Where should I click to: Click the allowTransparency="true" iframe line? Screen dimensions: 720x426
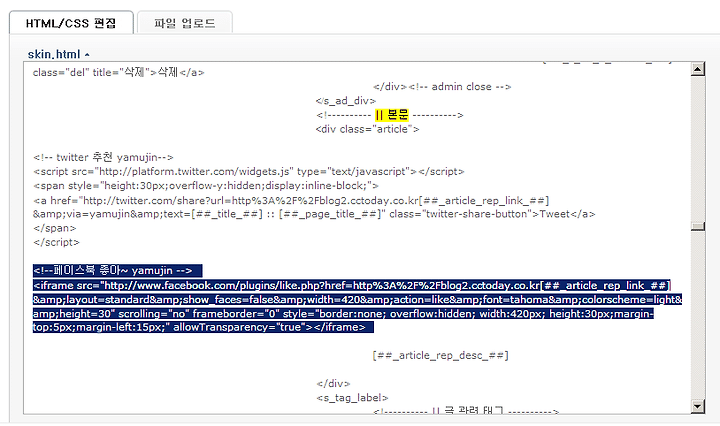pos(203,327)
